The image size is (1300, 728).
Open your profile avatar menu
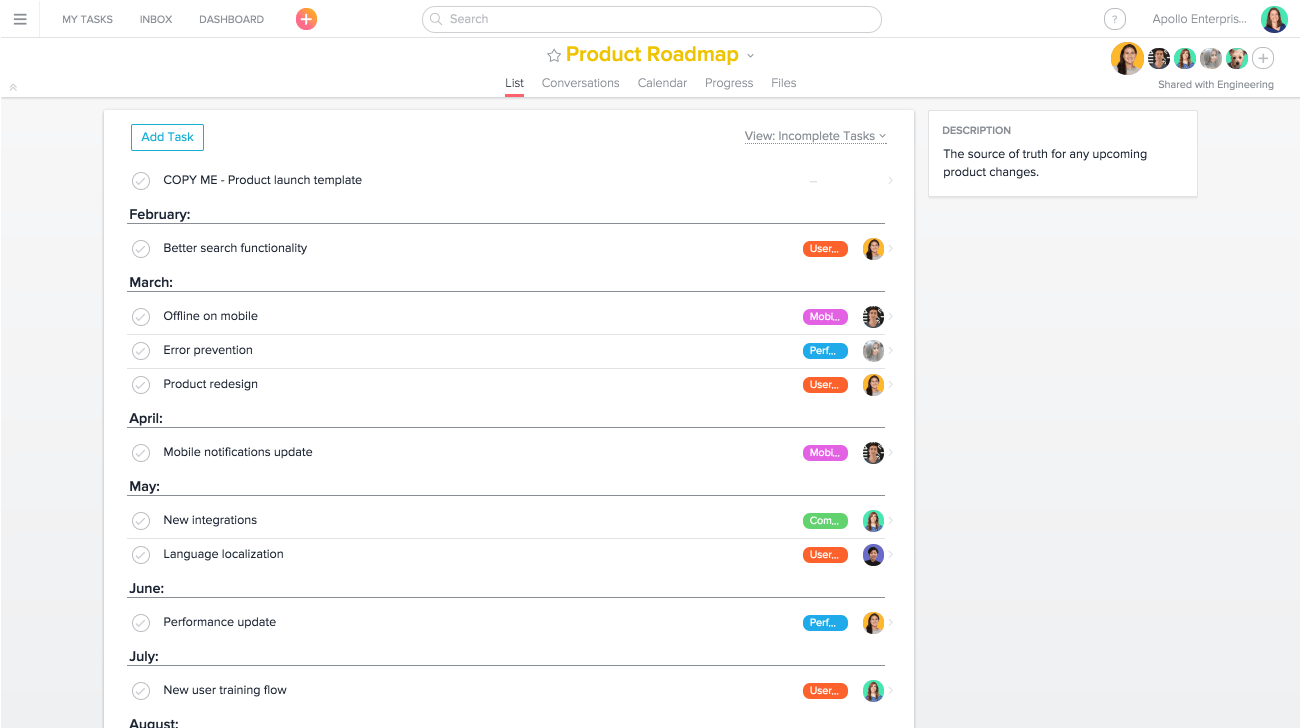pyautogui.click(x=1273, y=18)
